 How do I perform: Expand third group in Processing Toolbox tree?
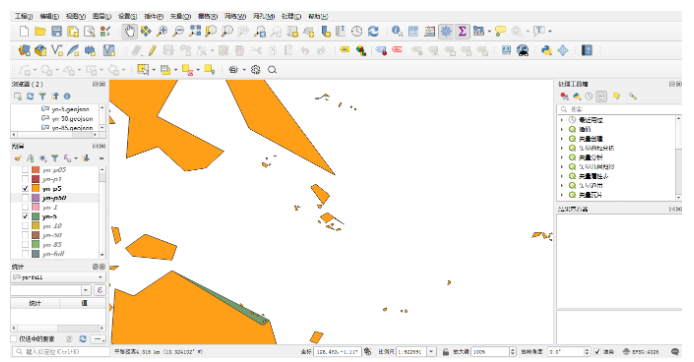coord(562,139)
